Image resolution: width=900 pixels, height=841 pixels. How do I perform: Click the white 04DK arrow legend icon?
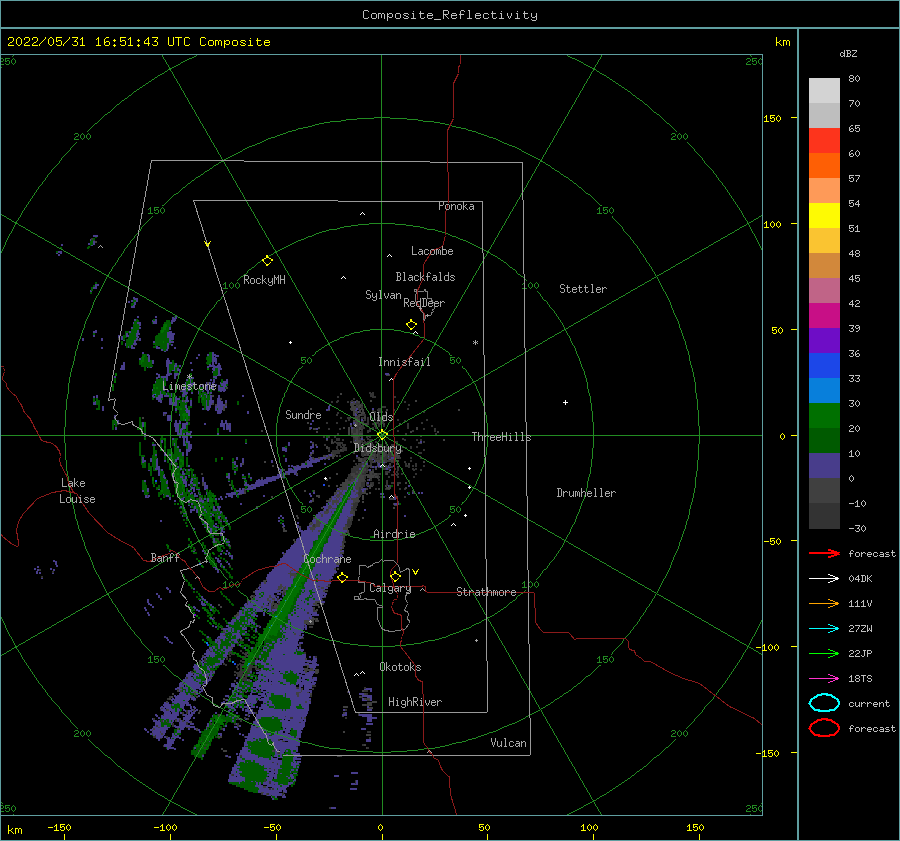824,578
